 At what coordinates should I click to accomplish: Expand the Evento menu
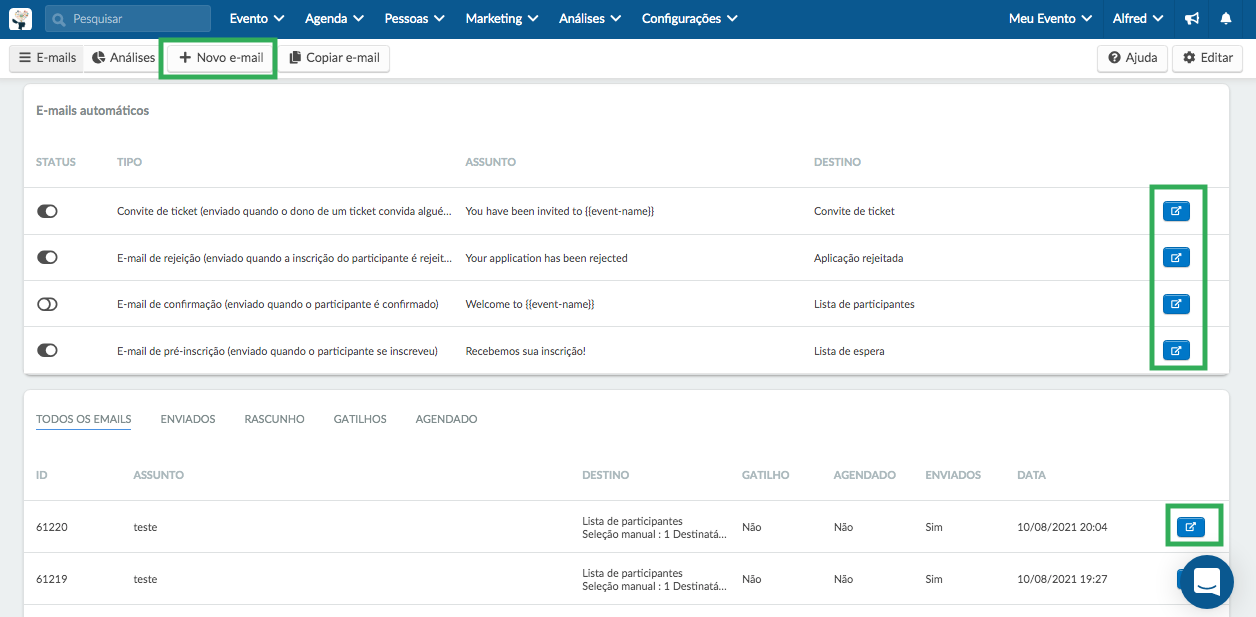257,19
